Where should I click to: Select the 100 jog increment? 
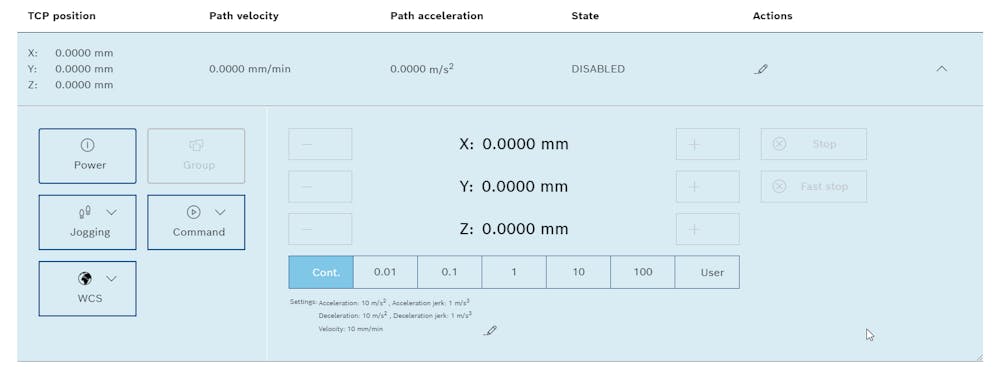[x=643, y=272]
